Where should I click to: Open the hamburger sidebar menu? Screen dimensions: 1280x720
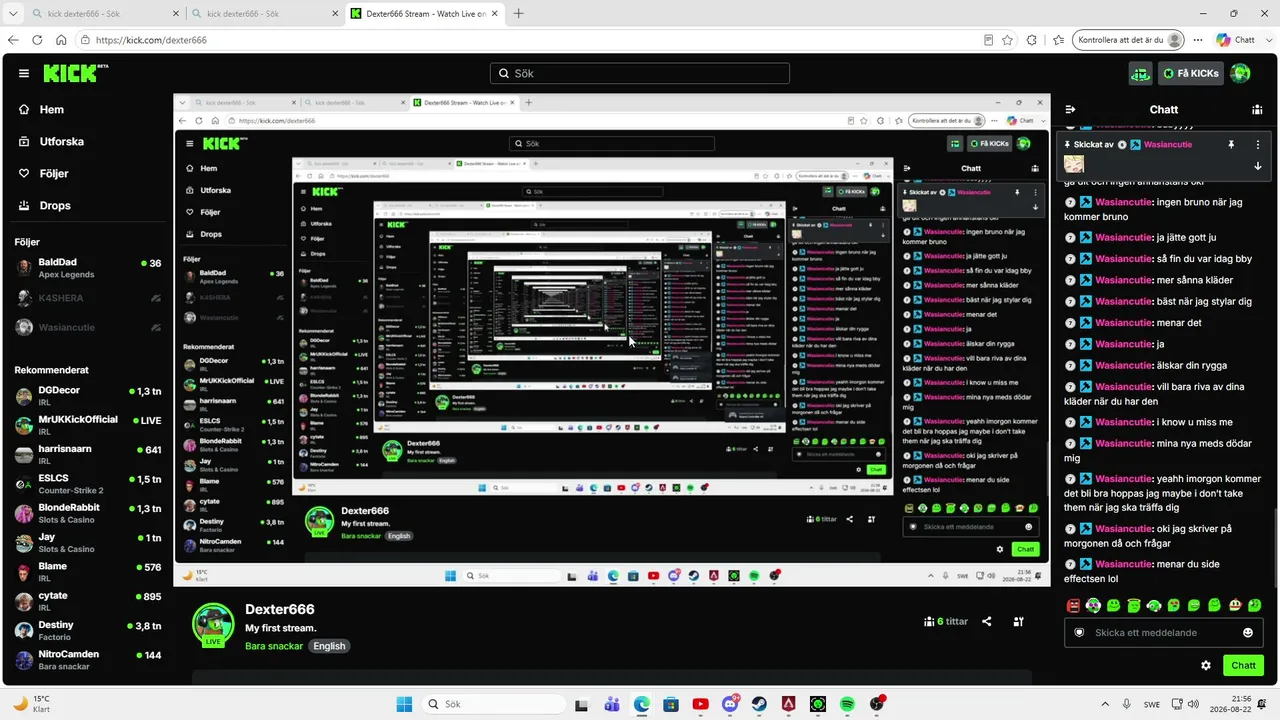pos(24,73)
